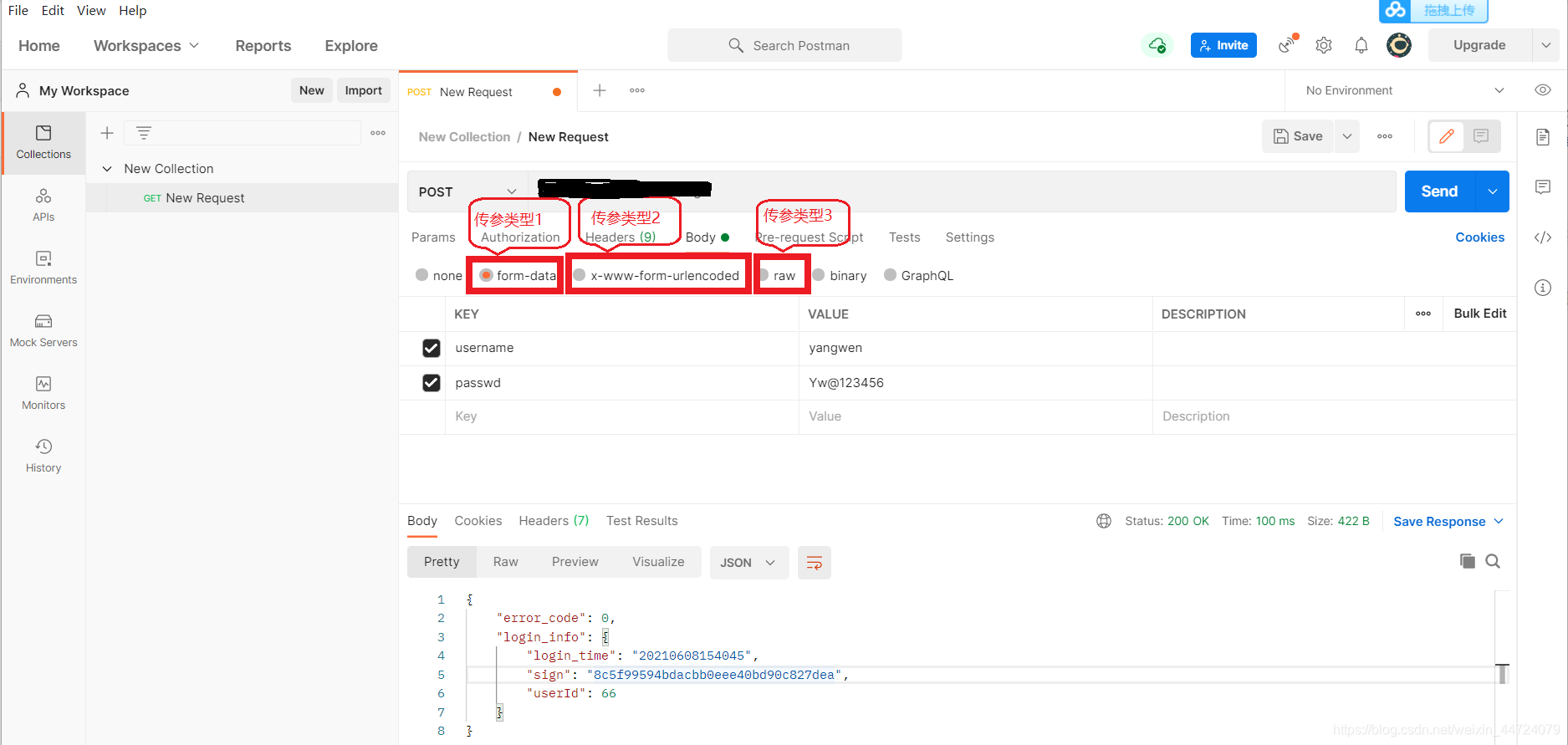Collapse the New Collection tree node
Screen dimensions: 1568x745
(x=107, y=169)
